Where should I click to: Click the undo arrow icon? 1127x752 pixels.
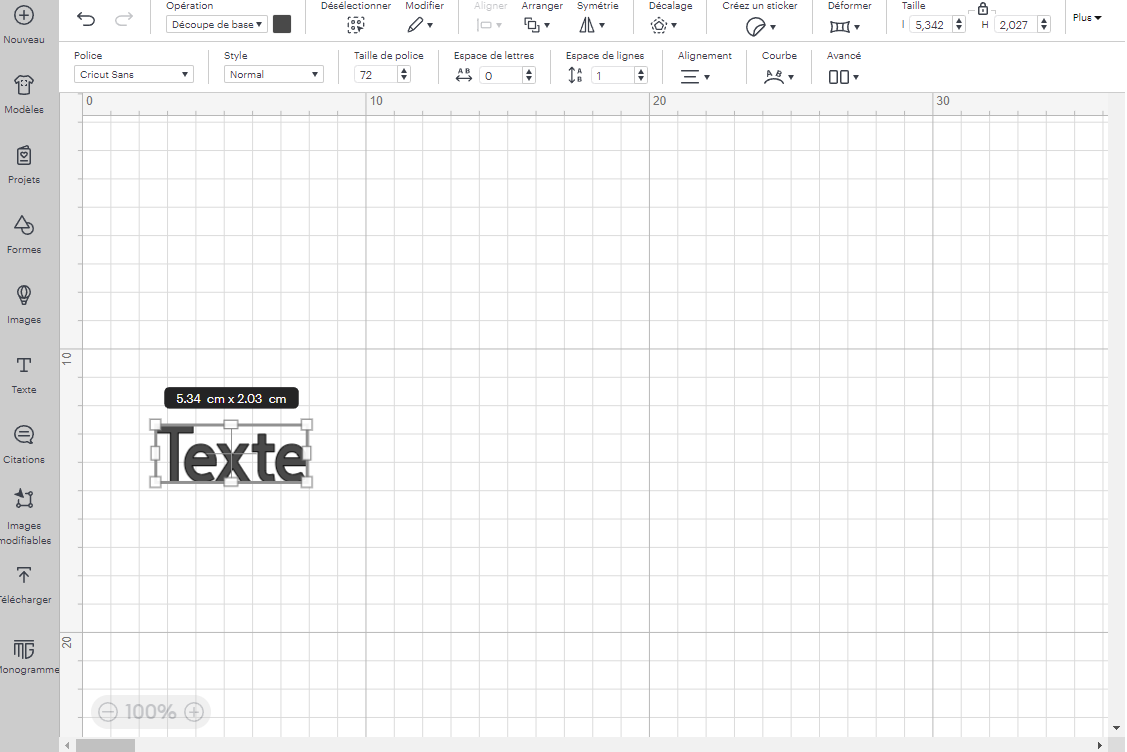[86, 20]
